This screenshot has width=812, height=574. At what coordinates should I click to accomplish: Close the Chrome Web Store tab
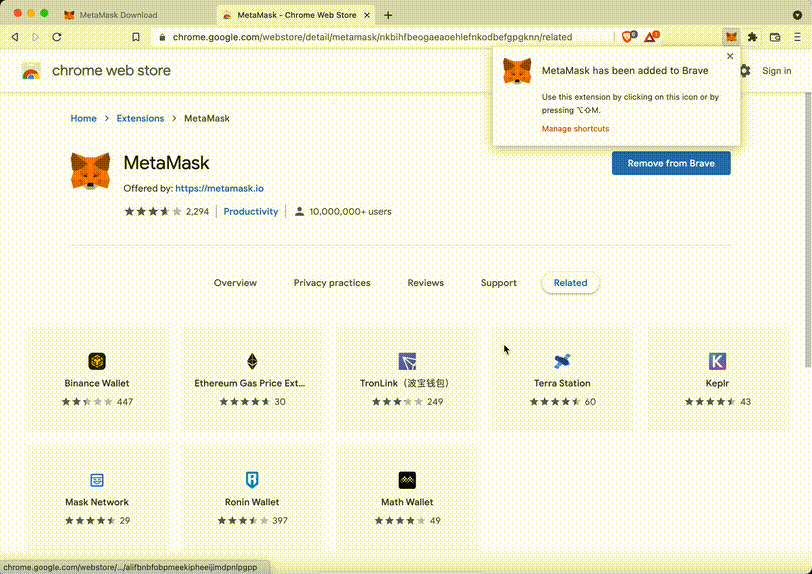(367, 15)
